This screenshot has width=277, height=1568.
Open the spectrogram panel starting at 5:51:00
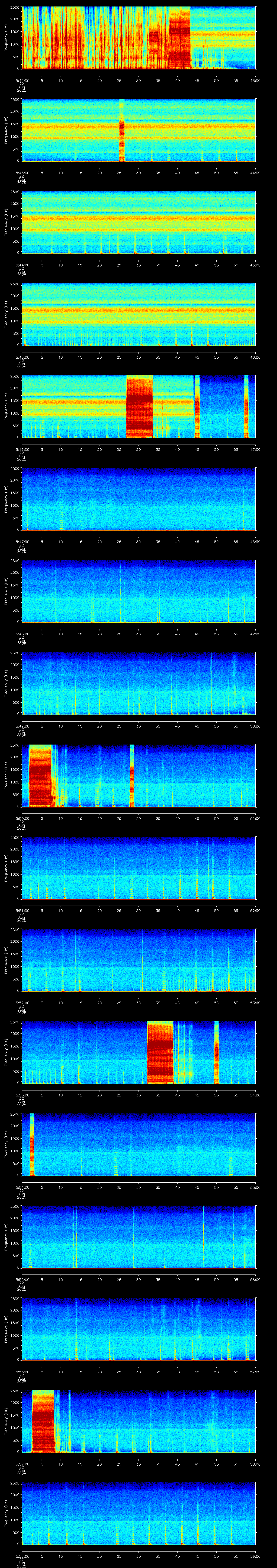point(138,868)
